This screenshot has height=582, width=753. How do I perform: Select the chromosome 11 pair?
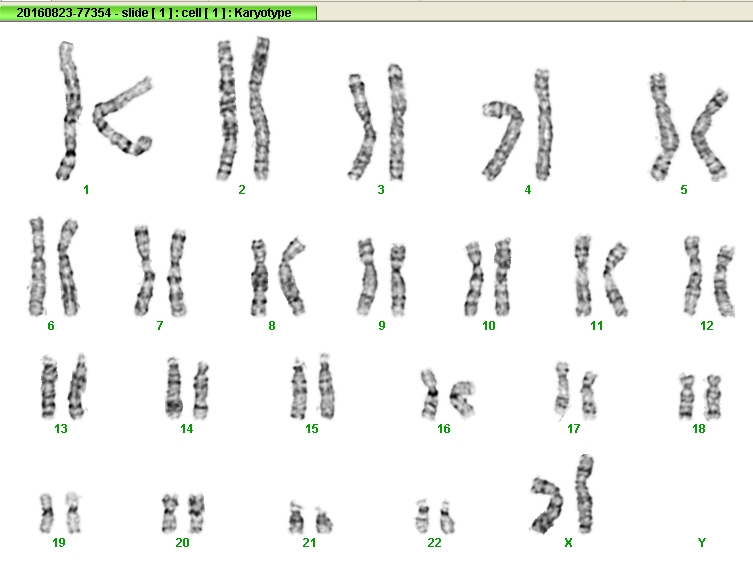[x=602, y=276]
